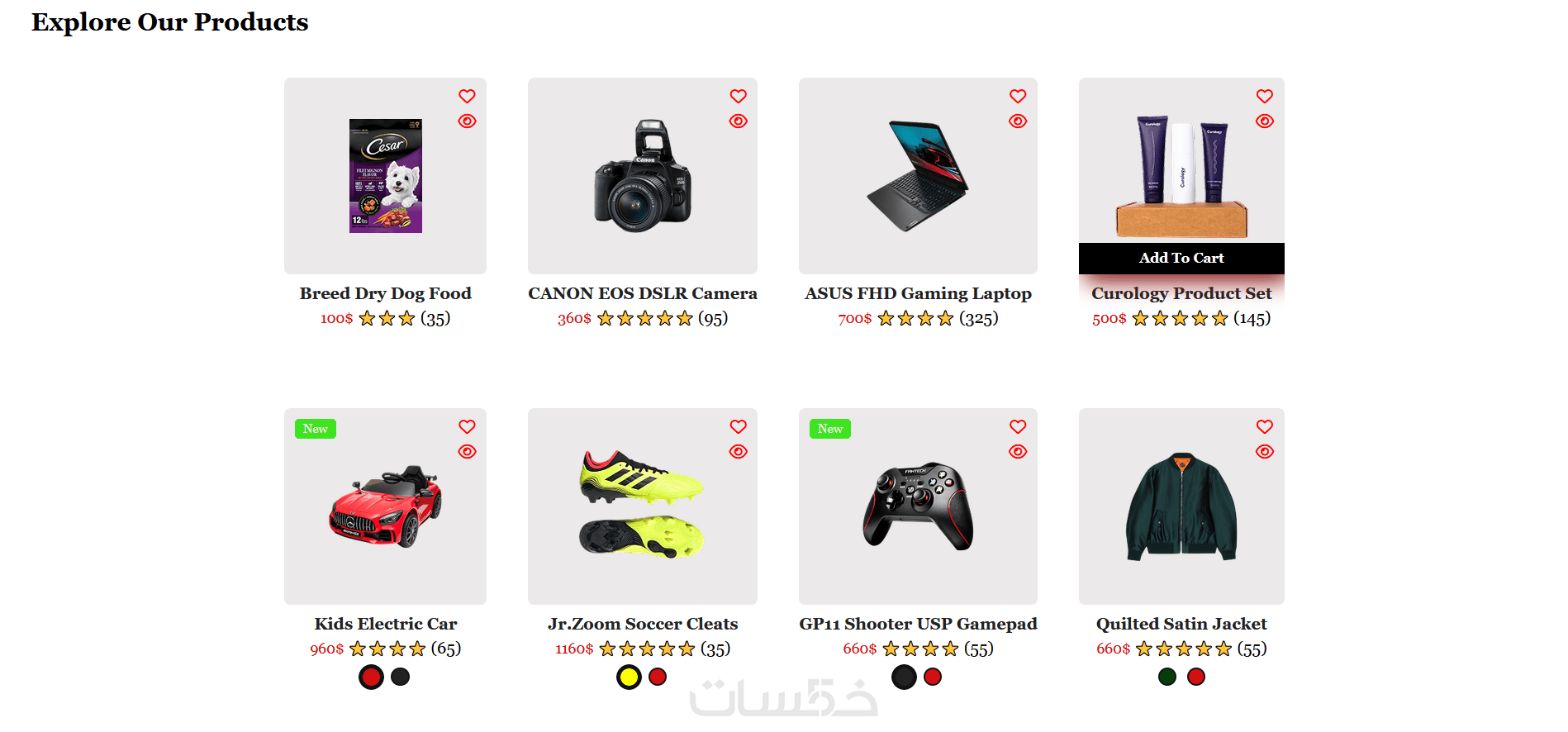Choose green color for Quilted Satin Jacket
The height and width of the screenshot is (732, 1568).
pyautogui.click(x=1166, y=677)
